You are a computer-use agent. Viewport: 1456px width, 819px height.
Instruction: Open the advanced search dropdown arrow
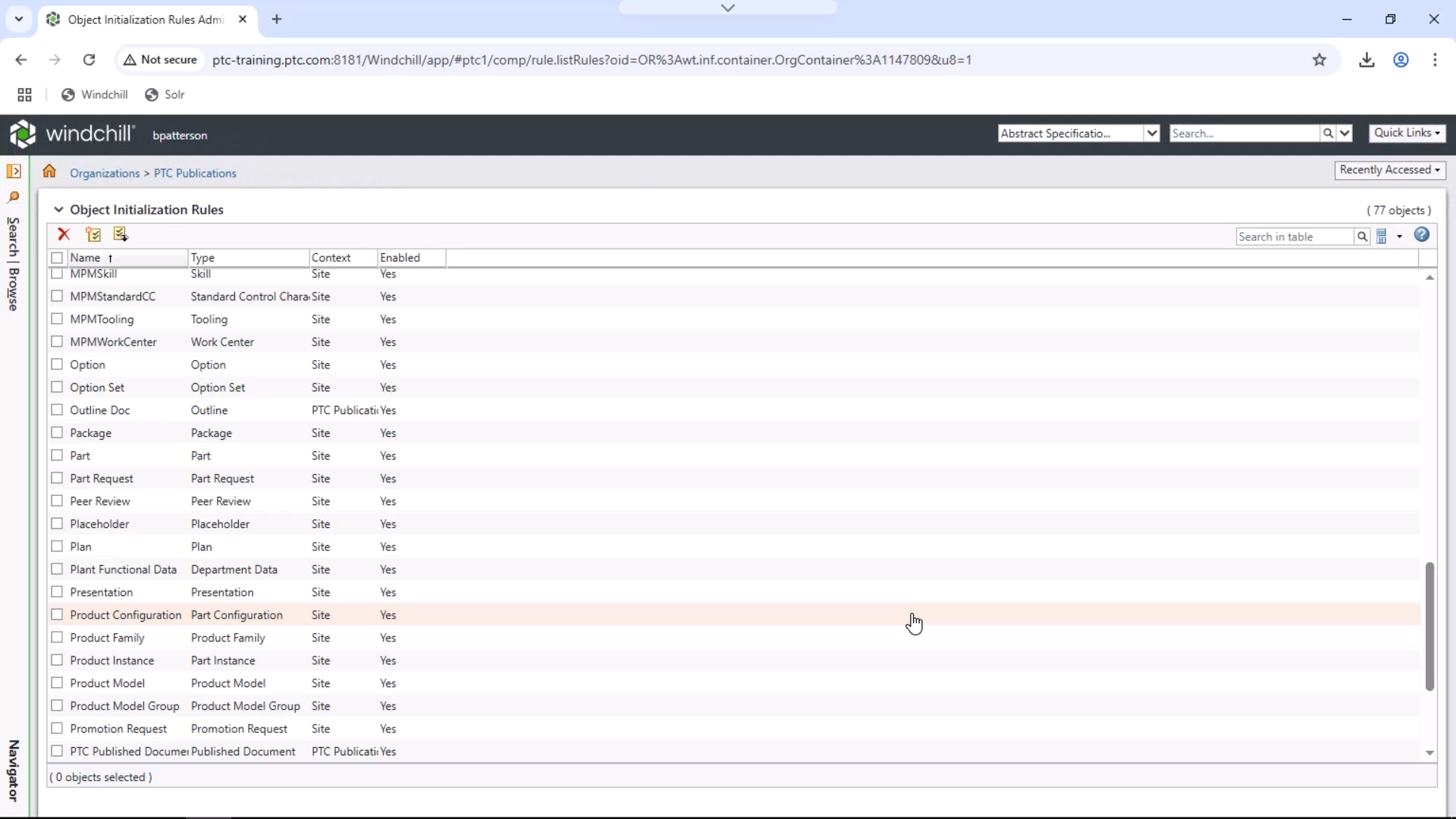point(1345,133)
